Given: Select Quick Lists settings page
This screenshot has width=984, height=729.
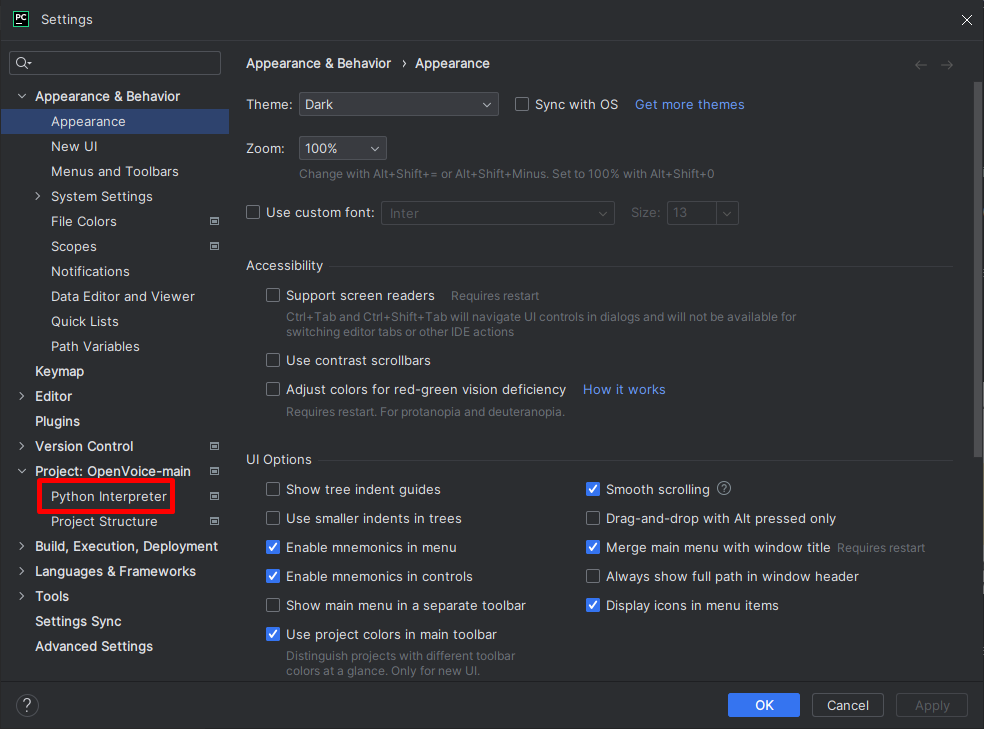Looking at the screenshot, I should point(85,321).
